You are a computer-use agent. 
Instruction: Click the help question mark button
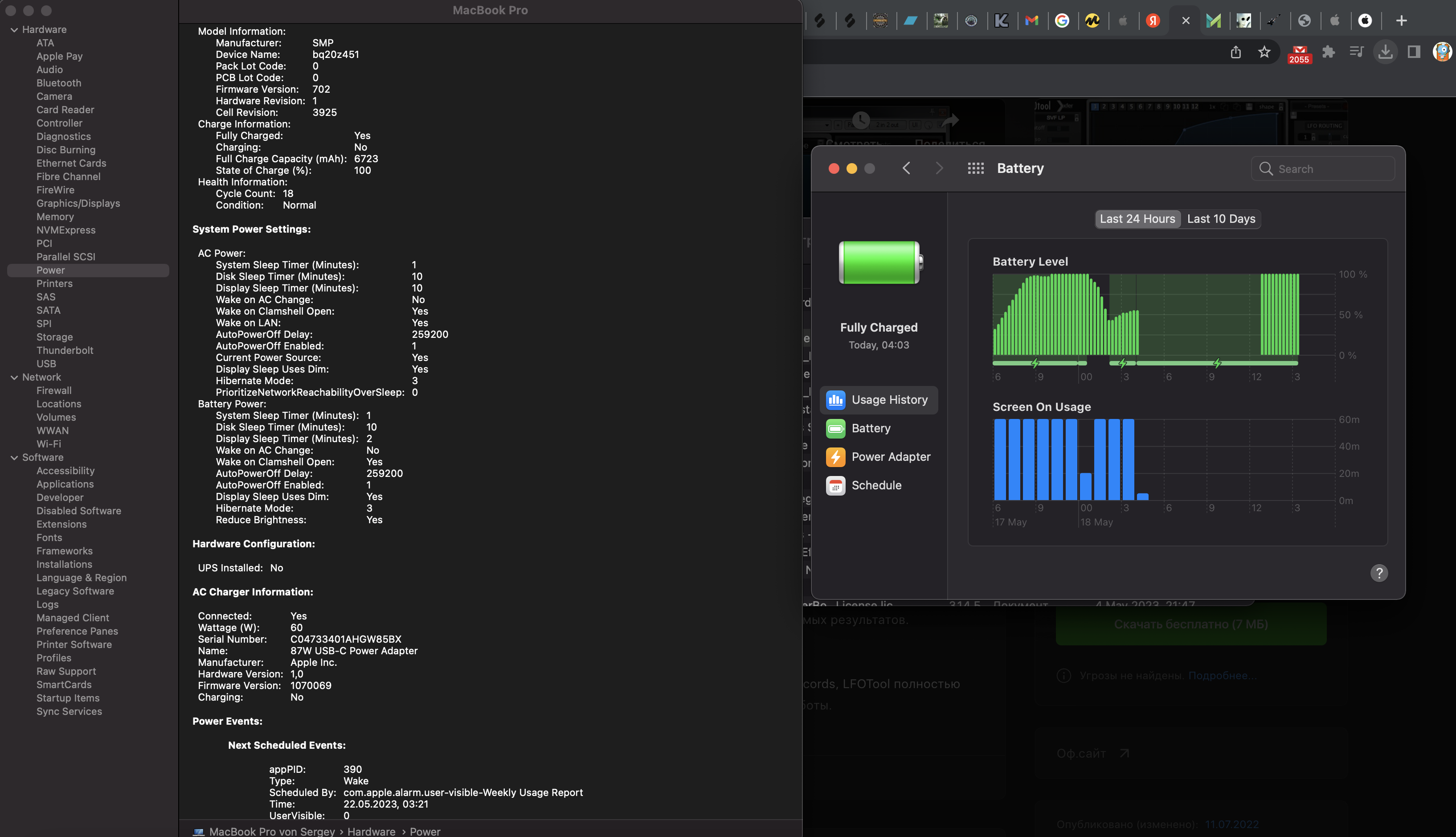click(x=1378, y=573)
